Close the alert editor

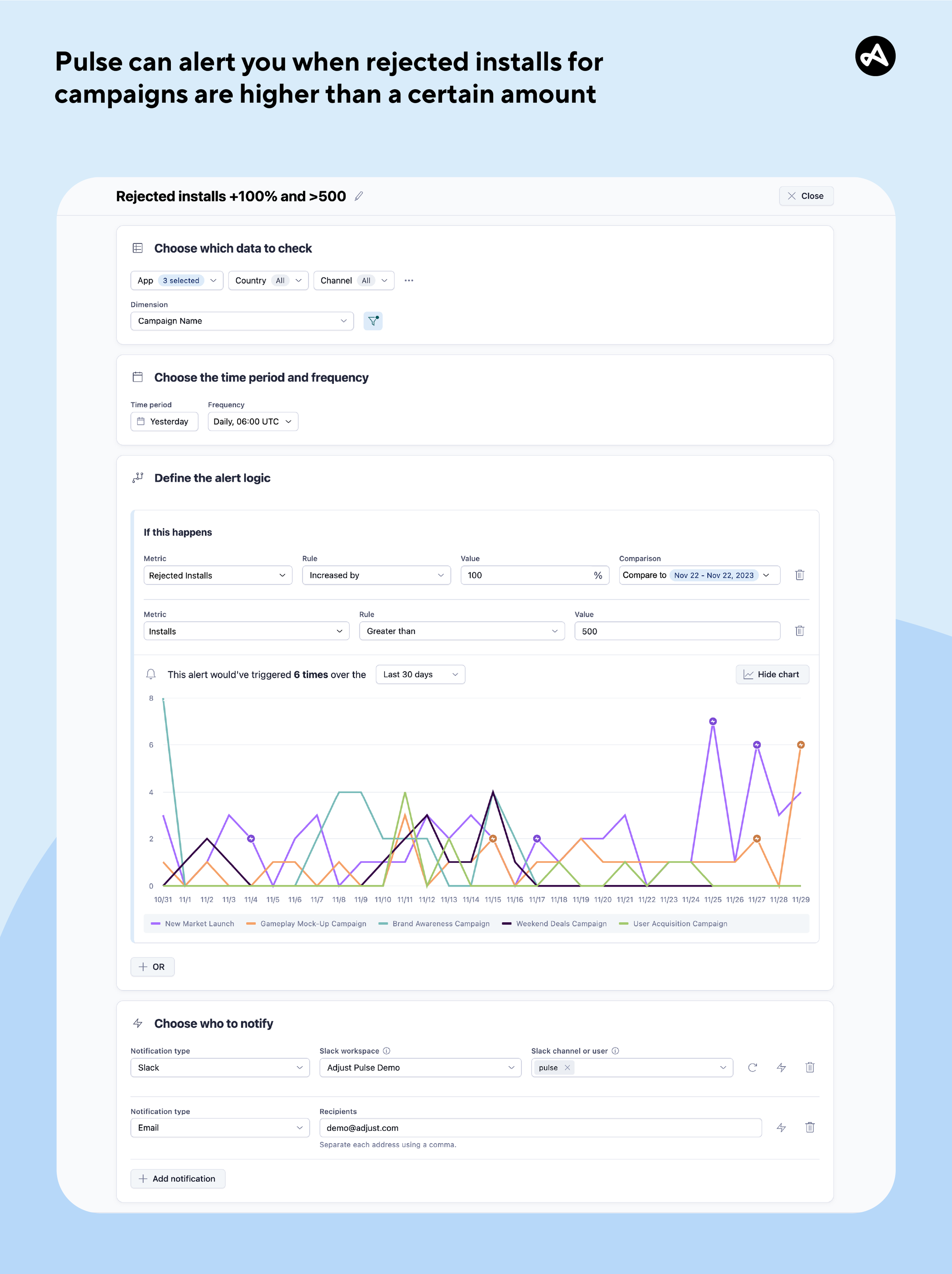806,196
